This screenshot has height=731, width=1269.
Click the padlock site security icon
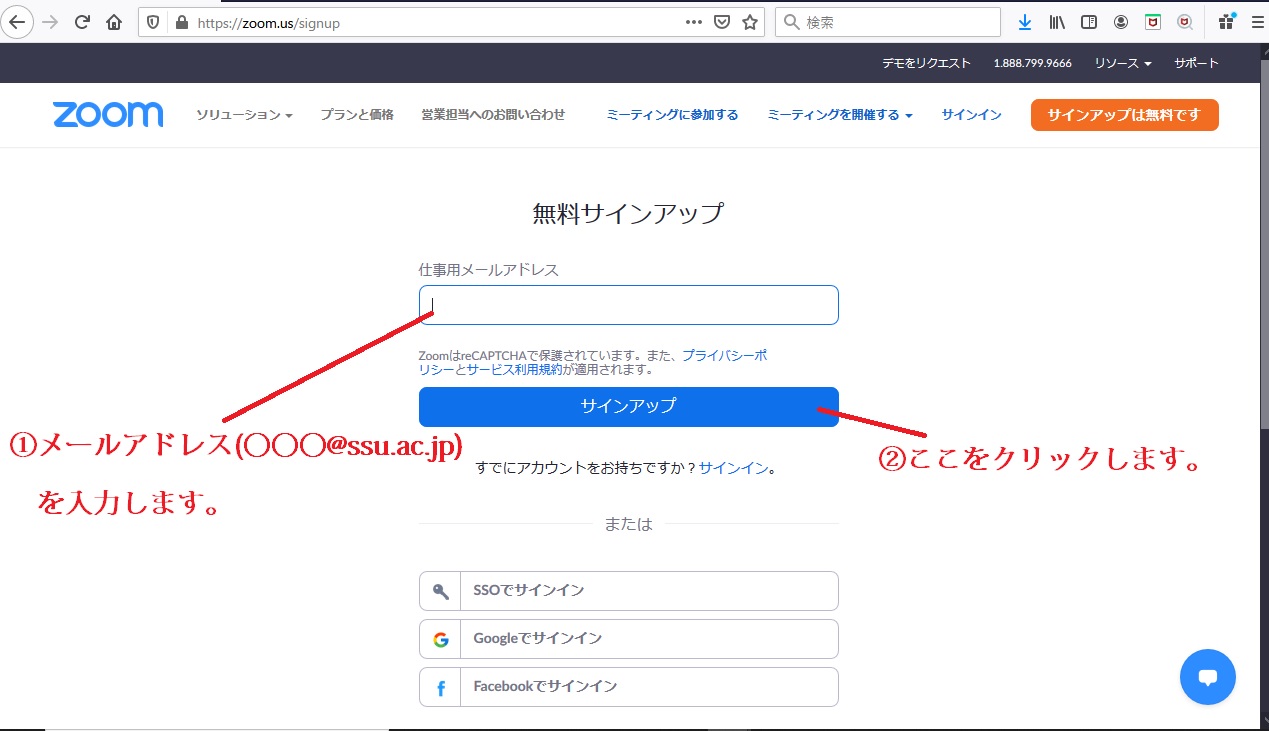point(181,22)
